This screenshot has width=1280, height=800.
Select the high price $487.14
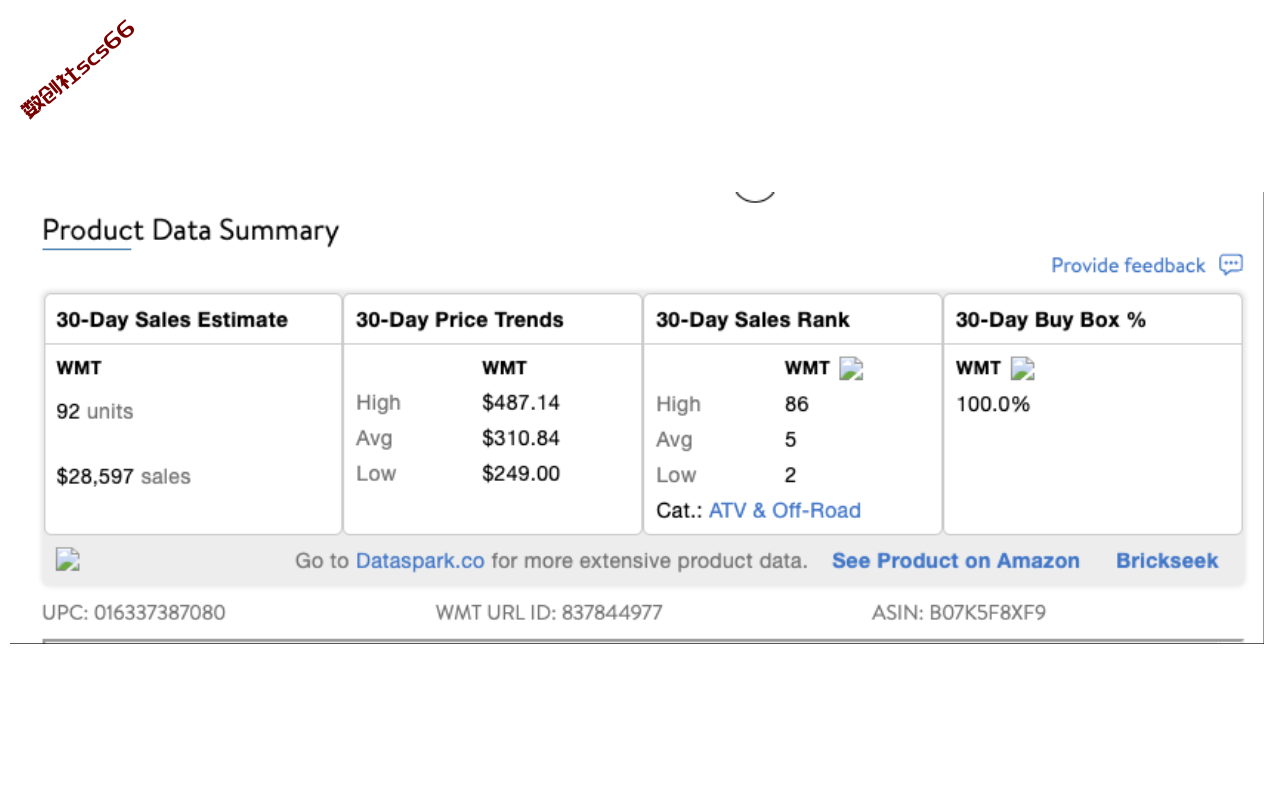coord(521,403)
